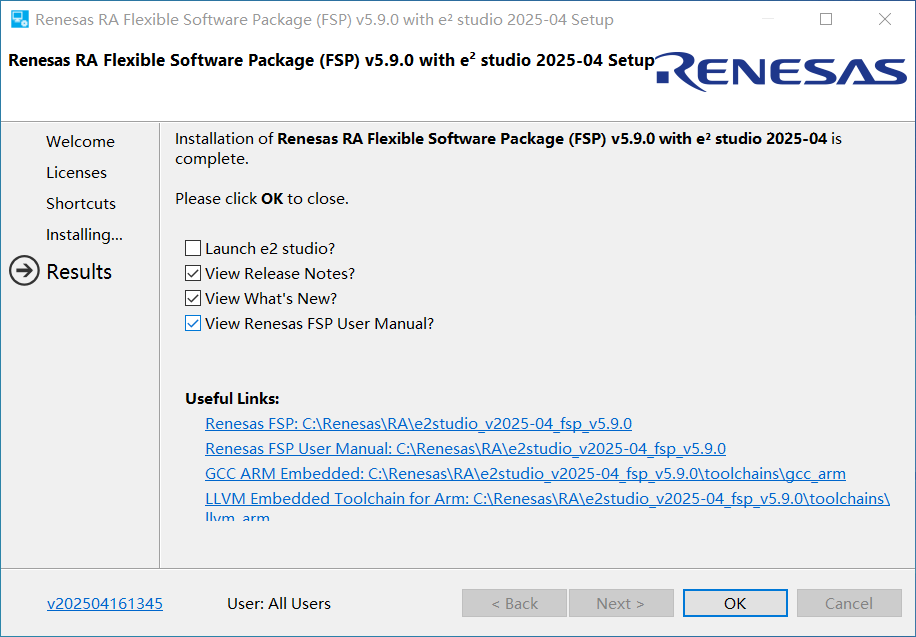Go to the Shortcuts step

(81, 203)
